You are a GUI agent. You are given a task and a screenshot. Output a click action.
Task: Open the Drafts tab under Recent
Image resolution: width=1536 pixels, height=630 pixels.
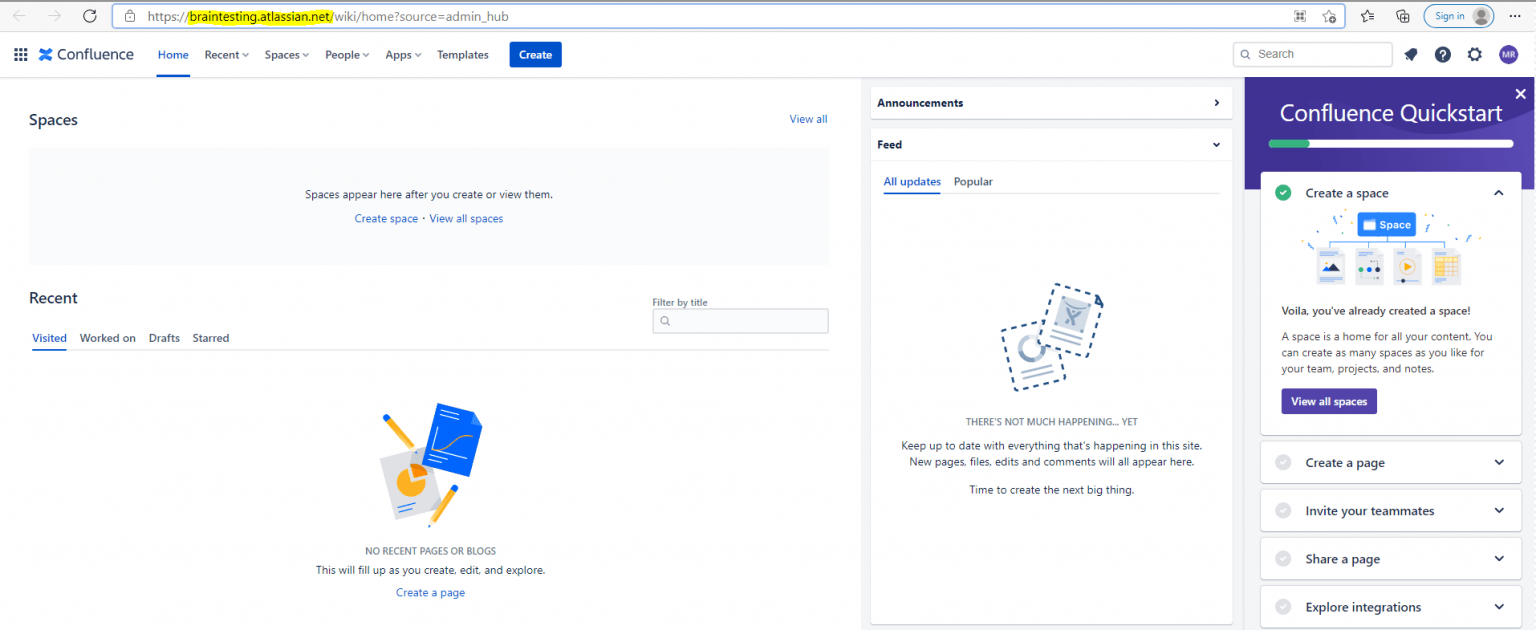pyautogui.click(x=164, y=338)
